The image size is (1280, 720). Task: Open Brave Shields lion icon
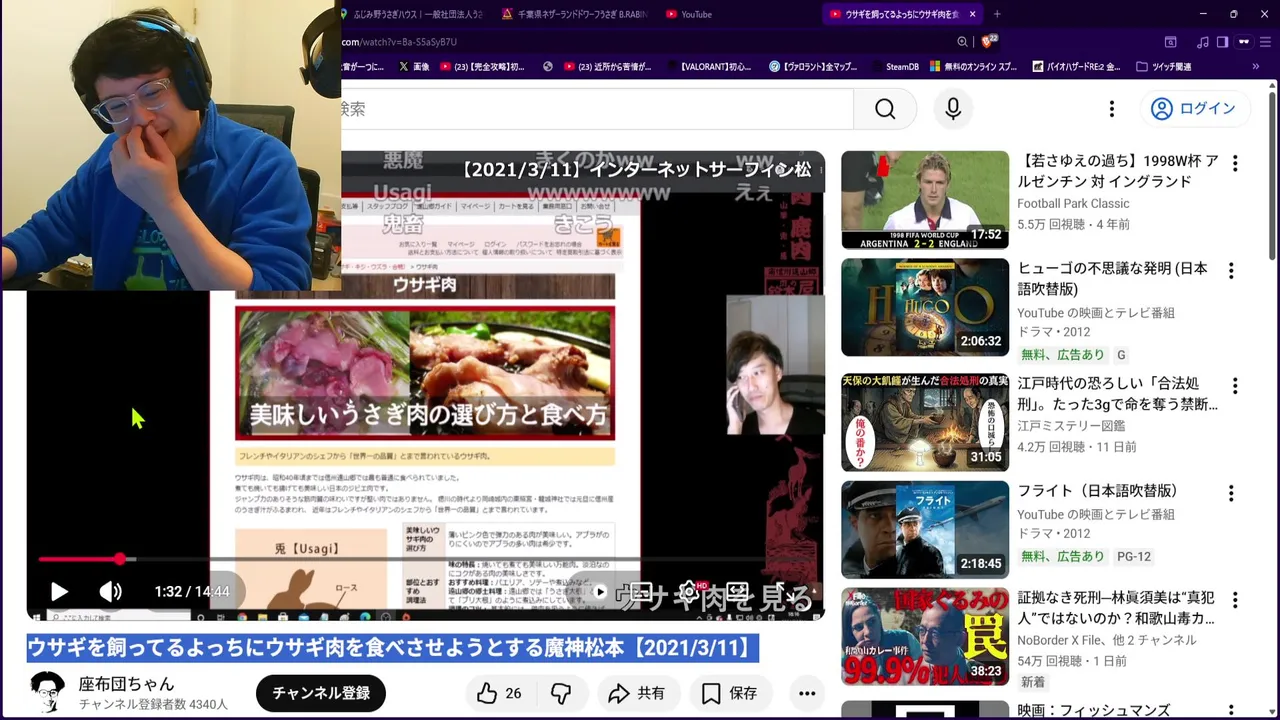(x=988, y=42)
